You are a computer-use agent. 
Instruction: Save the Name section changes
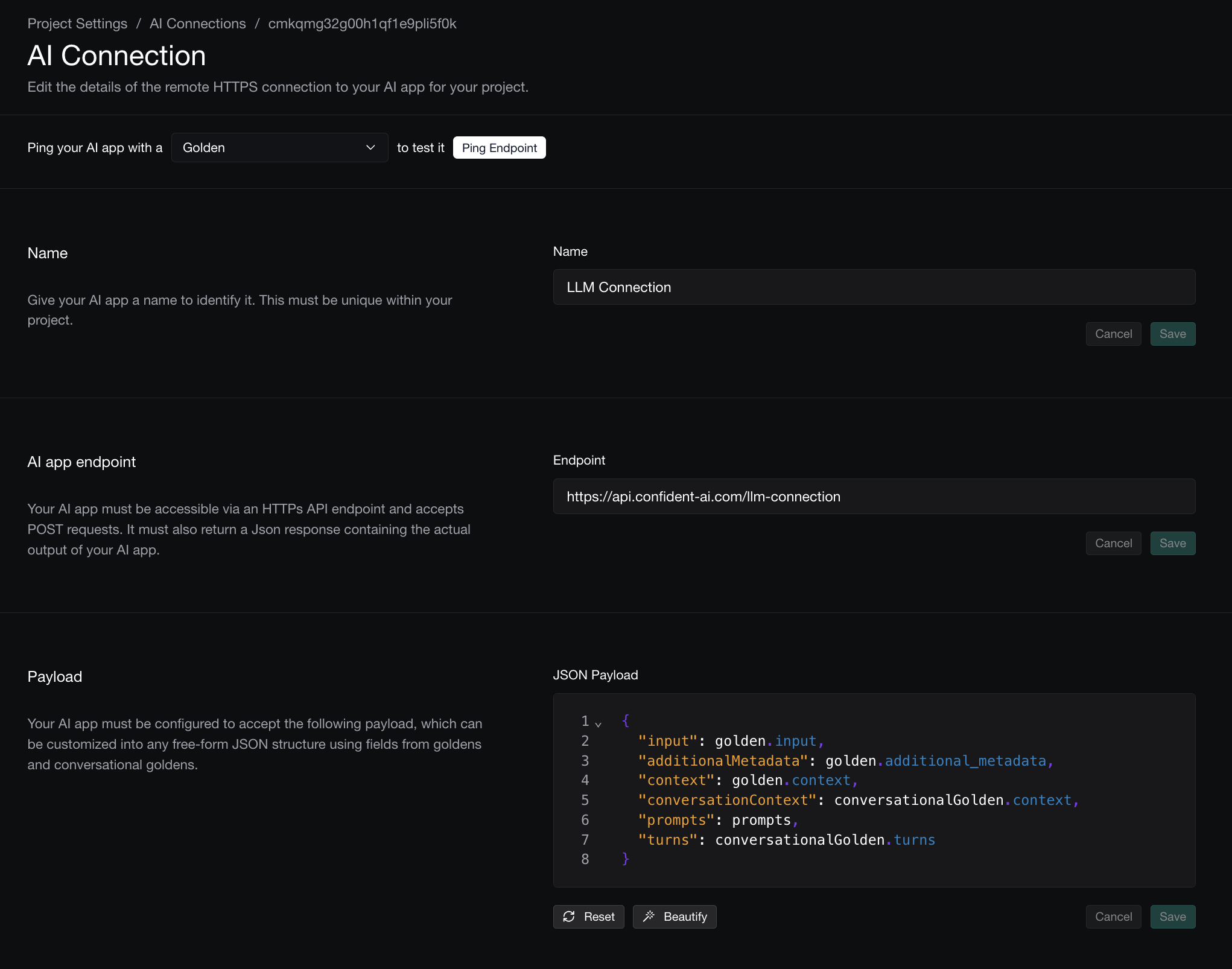point(1172,334)
